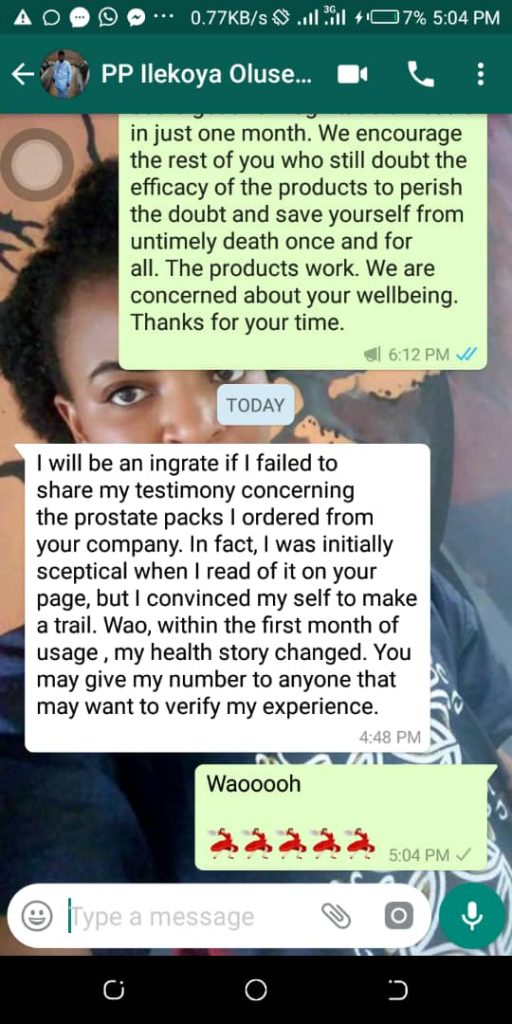This screenshot has height=1024, width=512.
Task: Open the camera from the message bar
Action: (x=398, y=916)
